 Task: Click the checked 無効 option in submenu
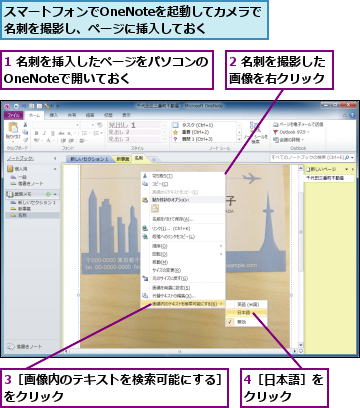tap(246, 322)
